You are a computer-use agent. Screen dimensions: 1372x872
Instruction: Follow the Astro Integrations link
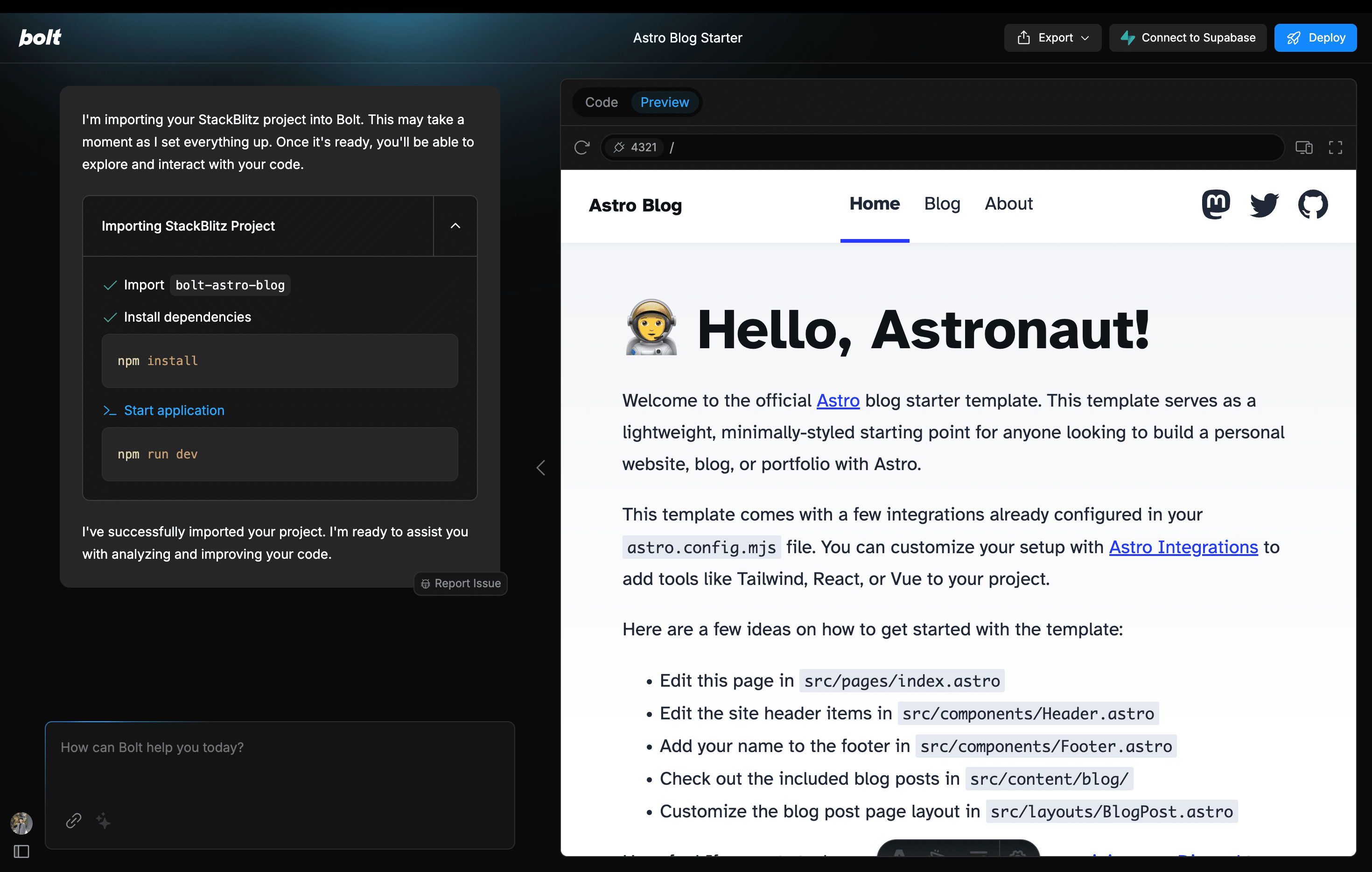(1183, 547)
